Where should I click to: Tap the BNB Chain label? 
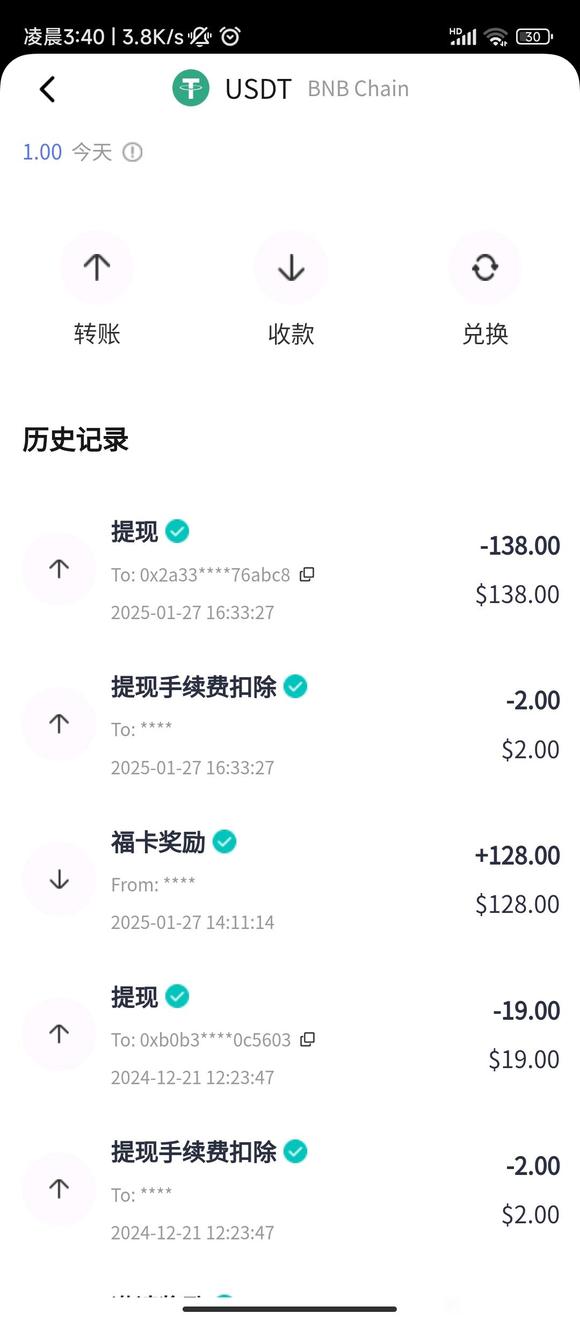(358, 89)
